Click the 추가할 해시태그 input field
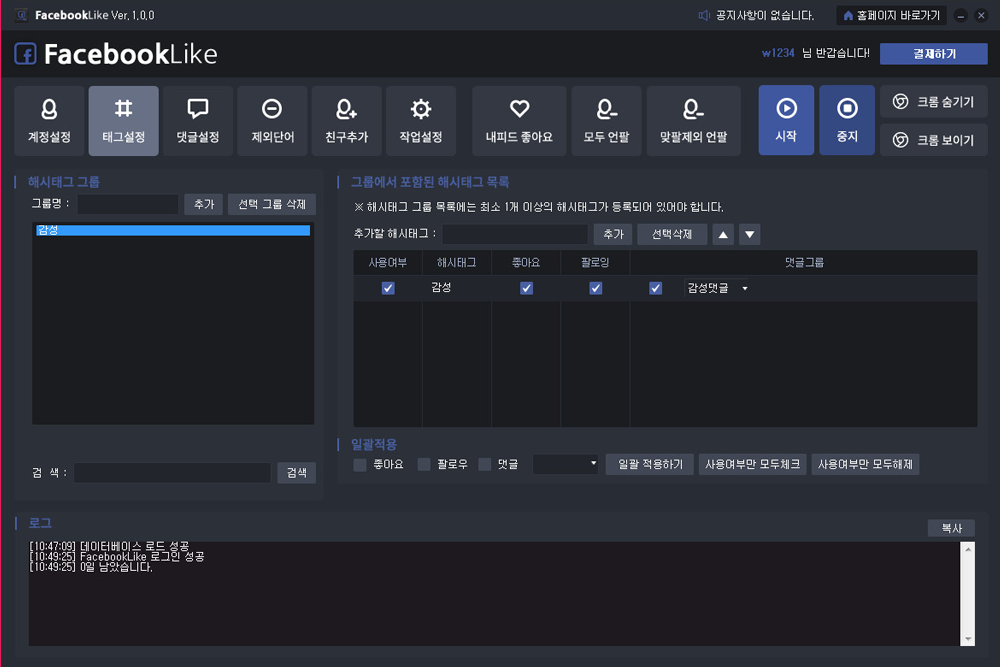1000x667 pixels. pos(515,234)
